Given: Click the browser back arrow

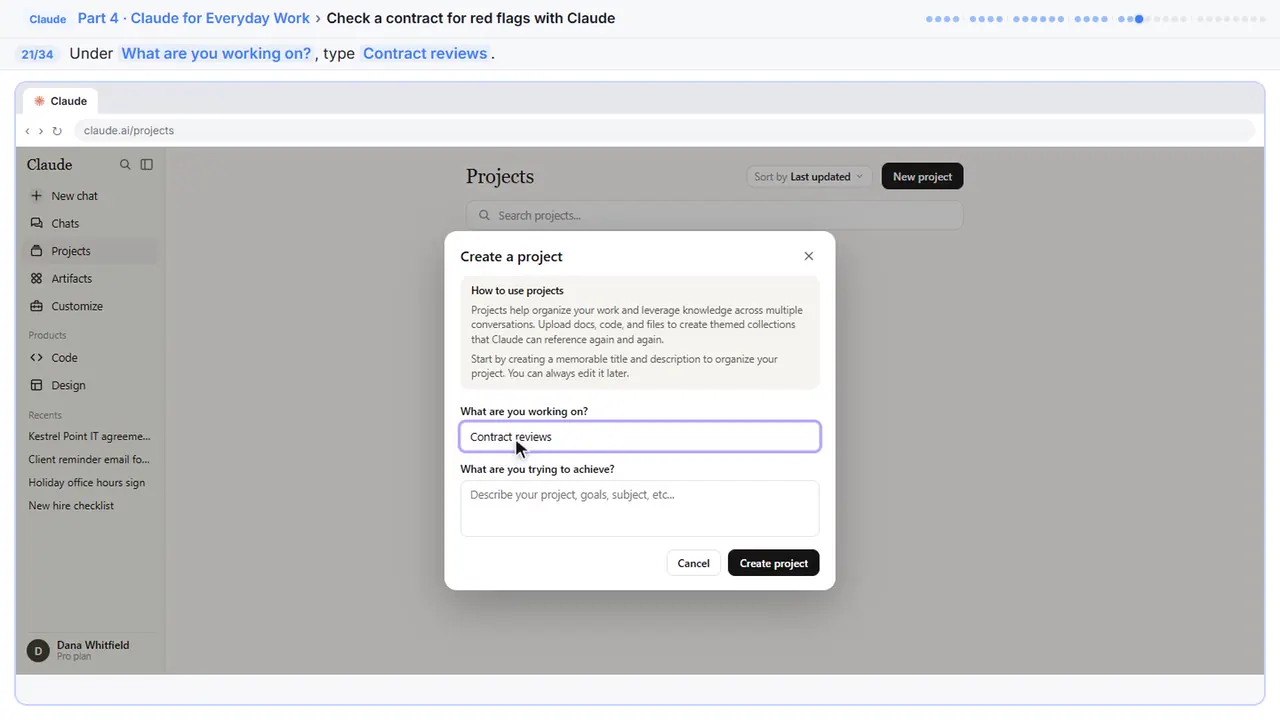Looking at the screenshot, I should click(x=27, y=131).
